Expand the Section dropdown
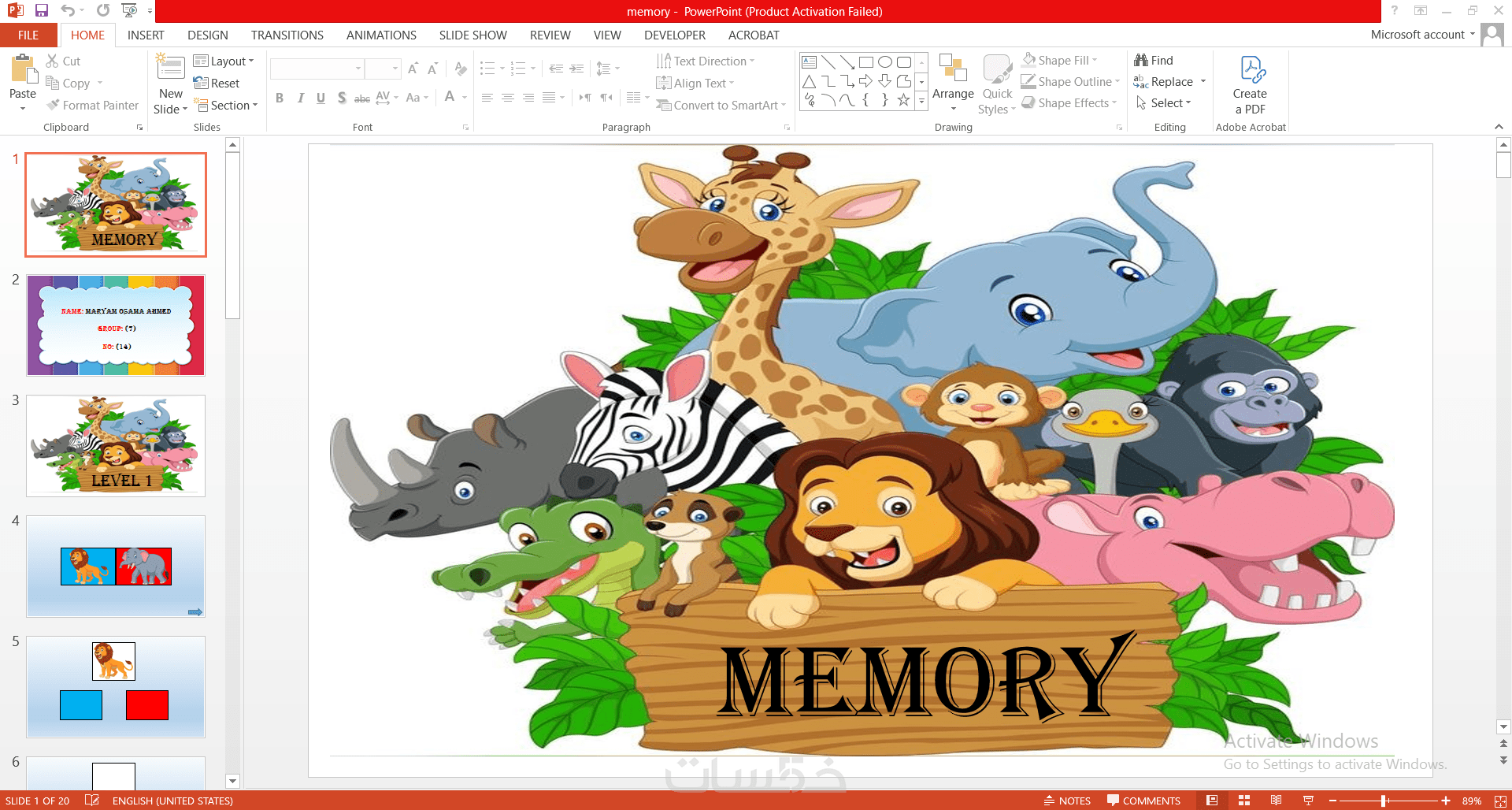 [x=226, y=106]
